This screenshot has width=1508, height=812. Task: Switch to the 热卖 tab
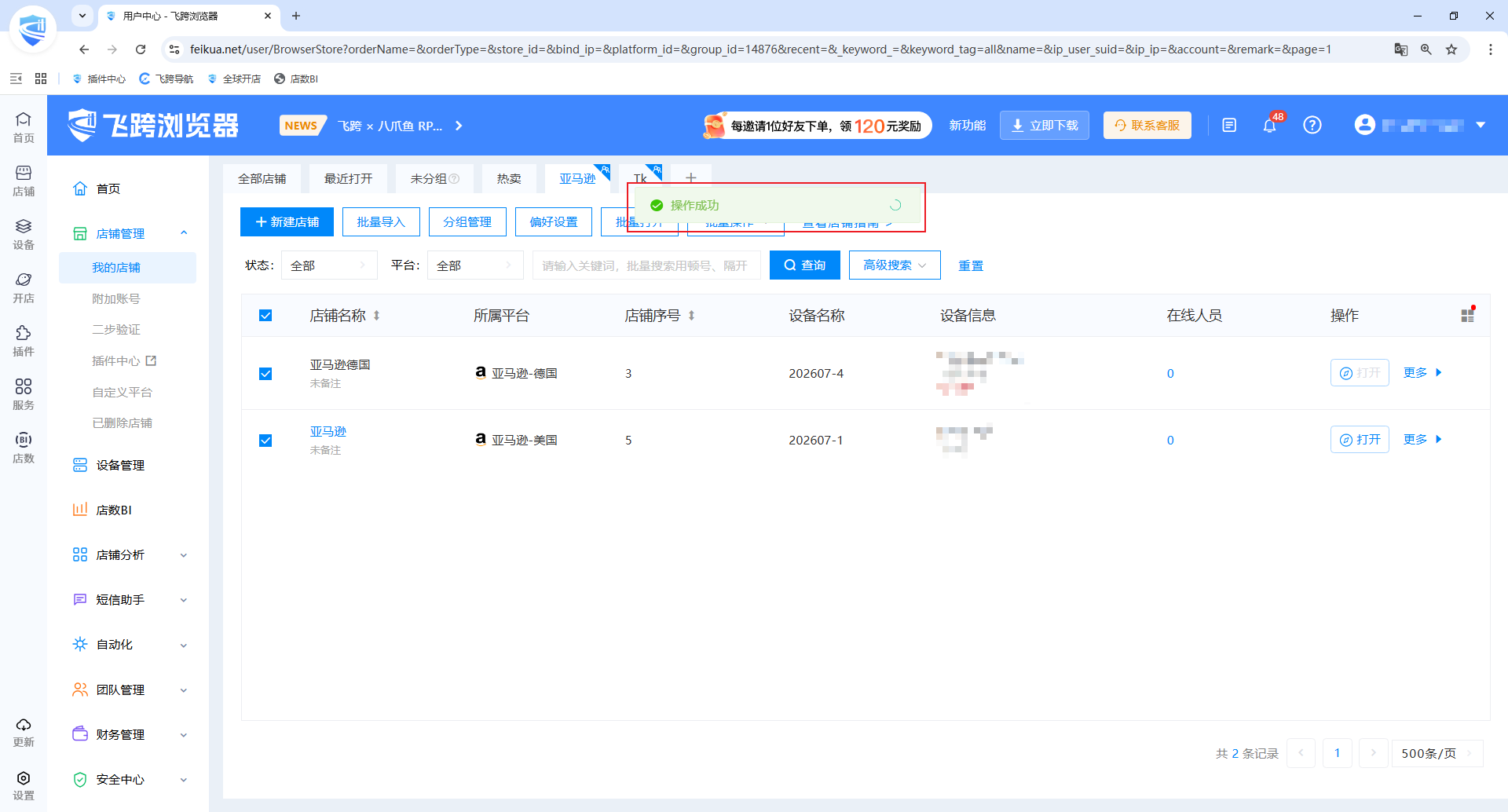pyautogui.click(x=509, y=179)
